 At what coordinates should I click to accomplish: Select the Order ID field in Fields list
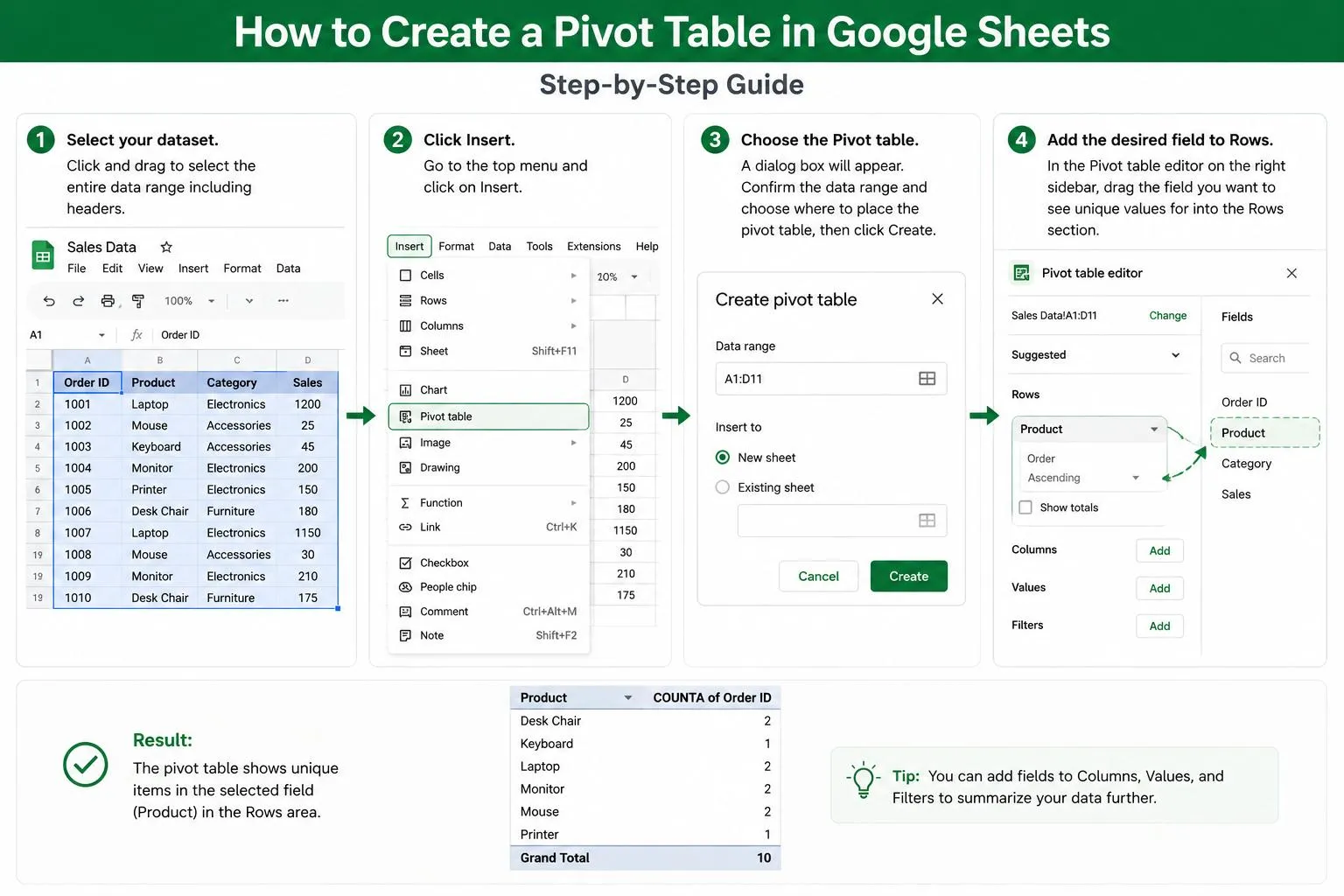1244,402
